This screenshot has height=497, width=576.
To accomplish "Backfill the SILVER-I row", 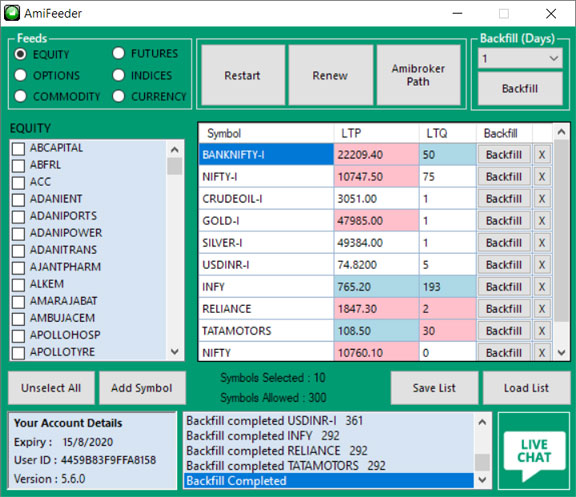I will [x=504, y=243].
